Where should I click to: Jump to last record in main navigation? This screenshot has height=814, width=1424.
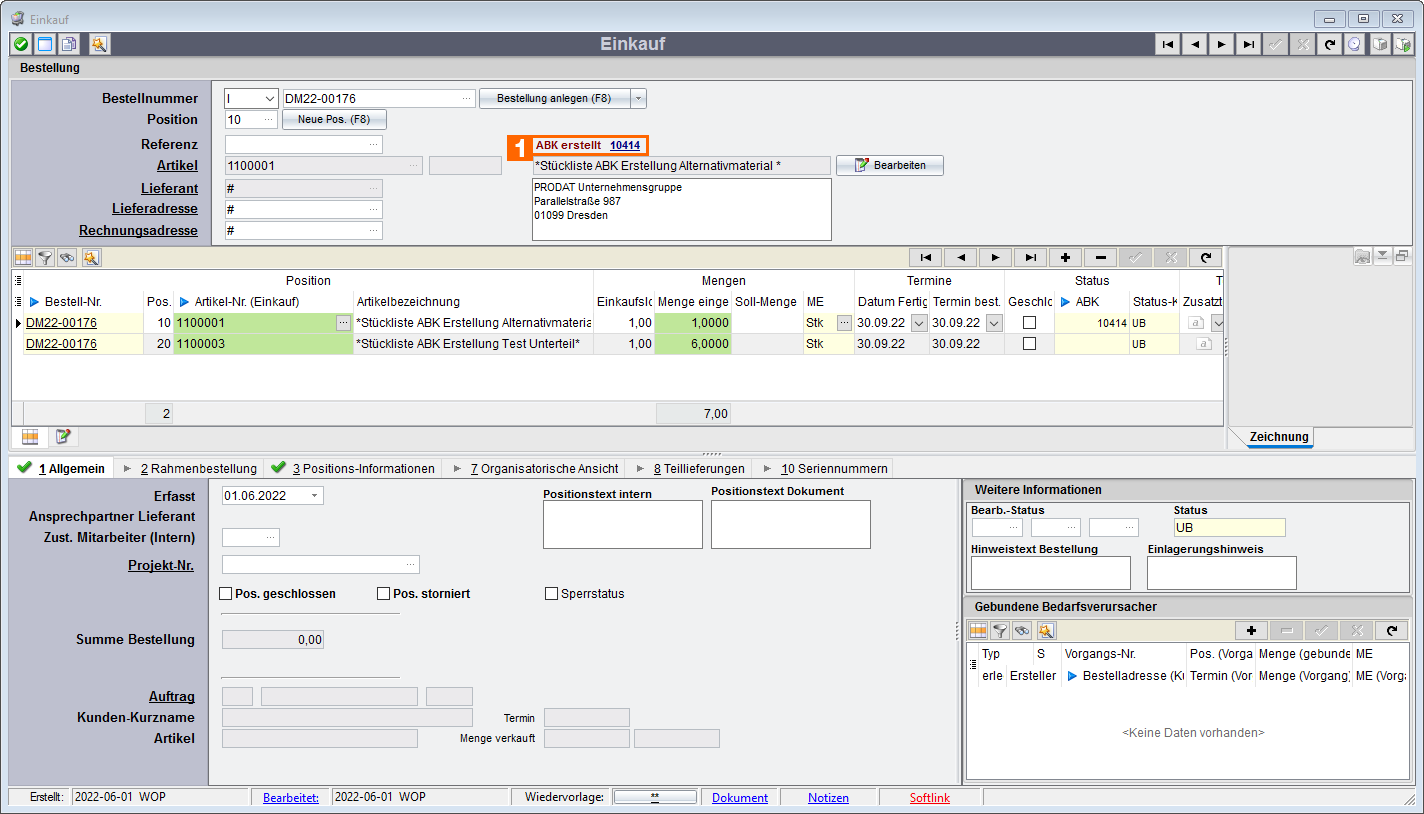1248,44
